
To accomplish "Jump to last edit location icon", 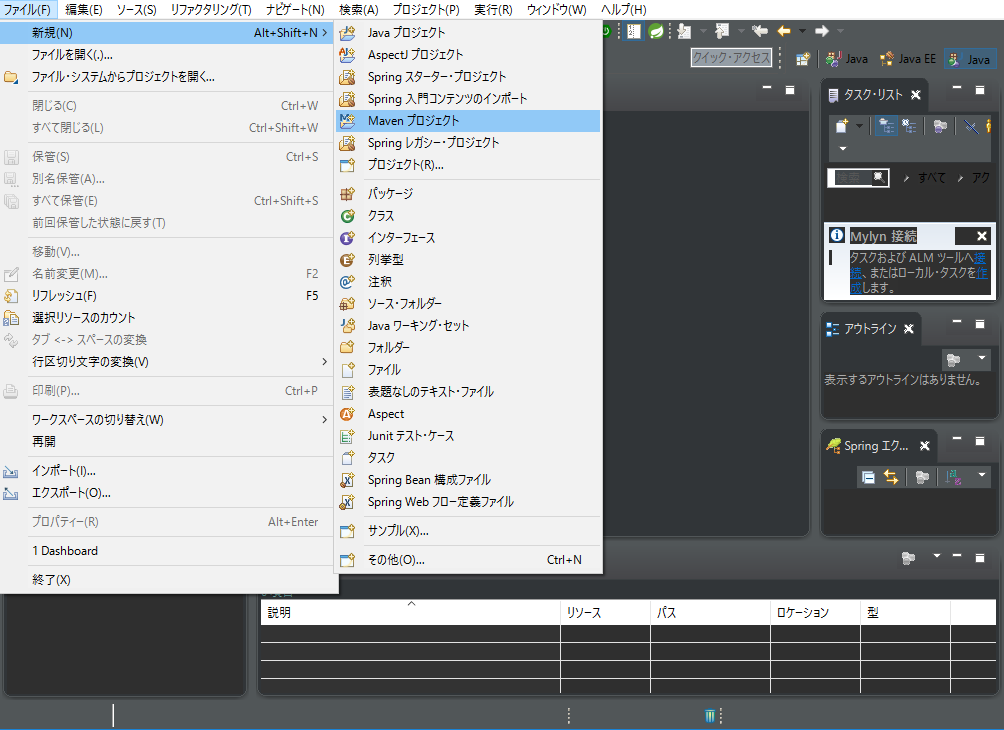I will 759,31.
